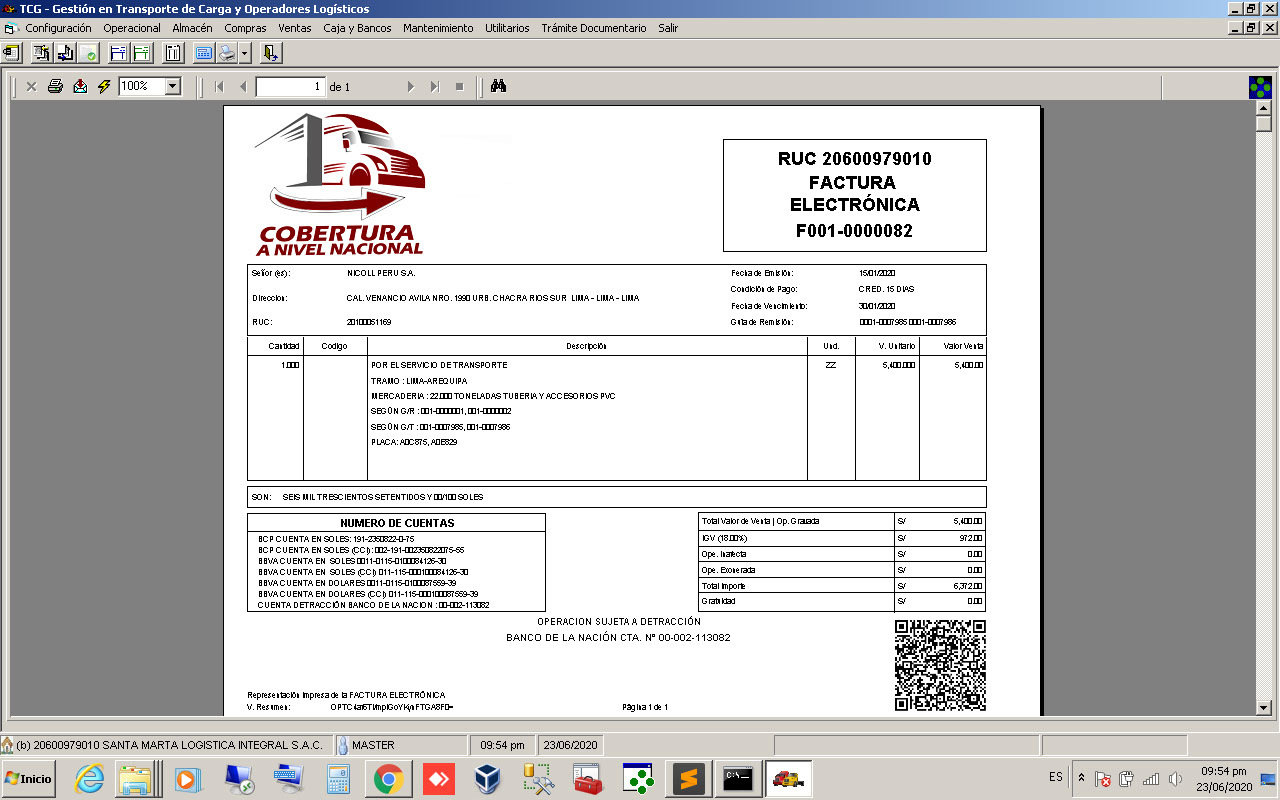Open the Trámite Documentario menu
The image size is (1280, 800).
(x=594, y=28)
